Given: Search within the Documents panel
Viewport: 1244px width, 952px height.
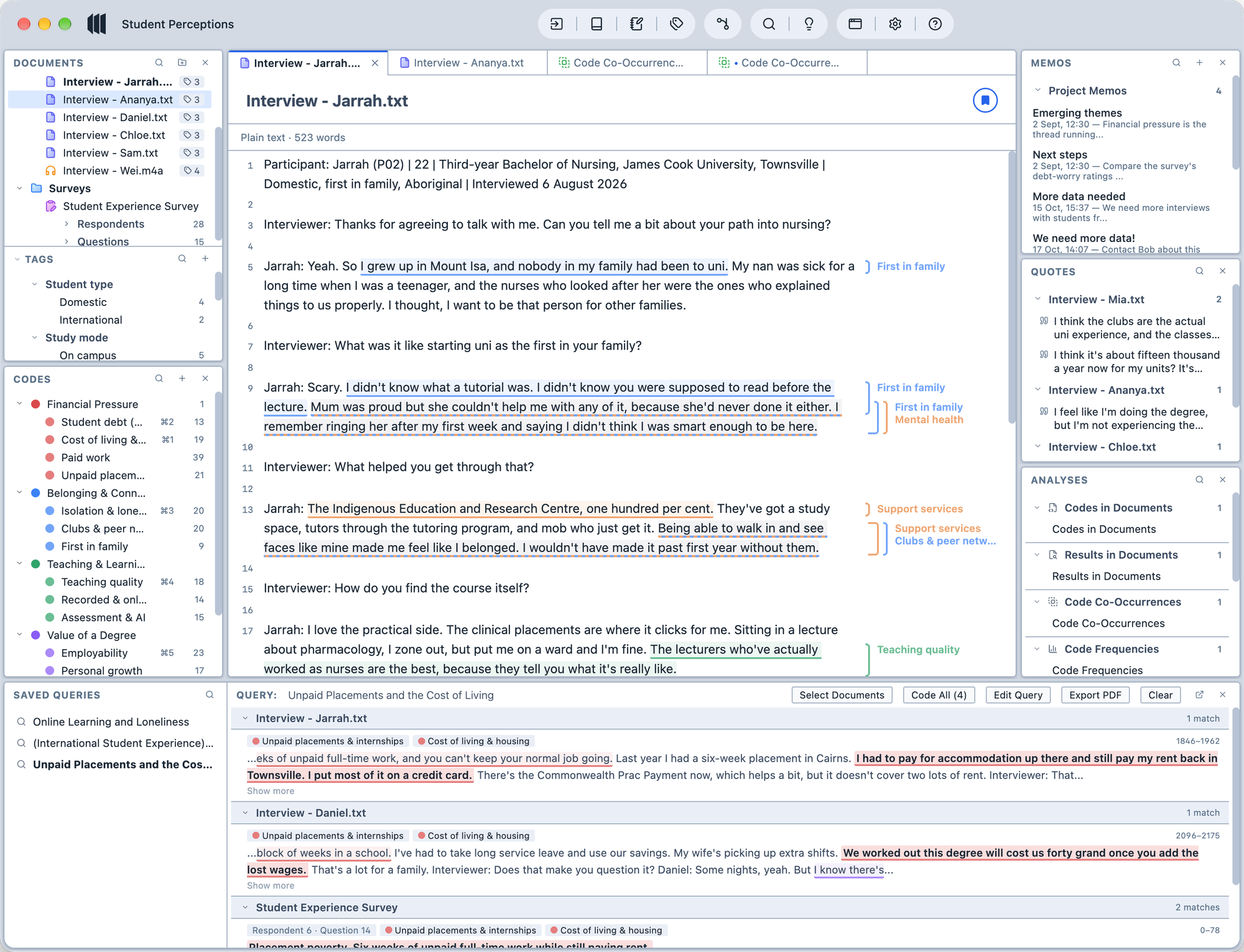Looking at the screenshot, I should pos(159,63).
